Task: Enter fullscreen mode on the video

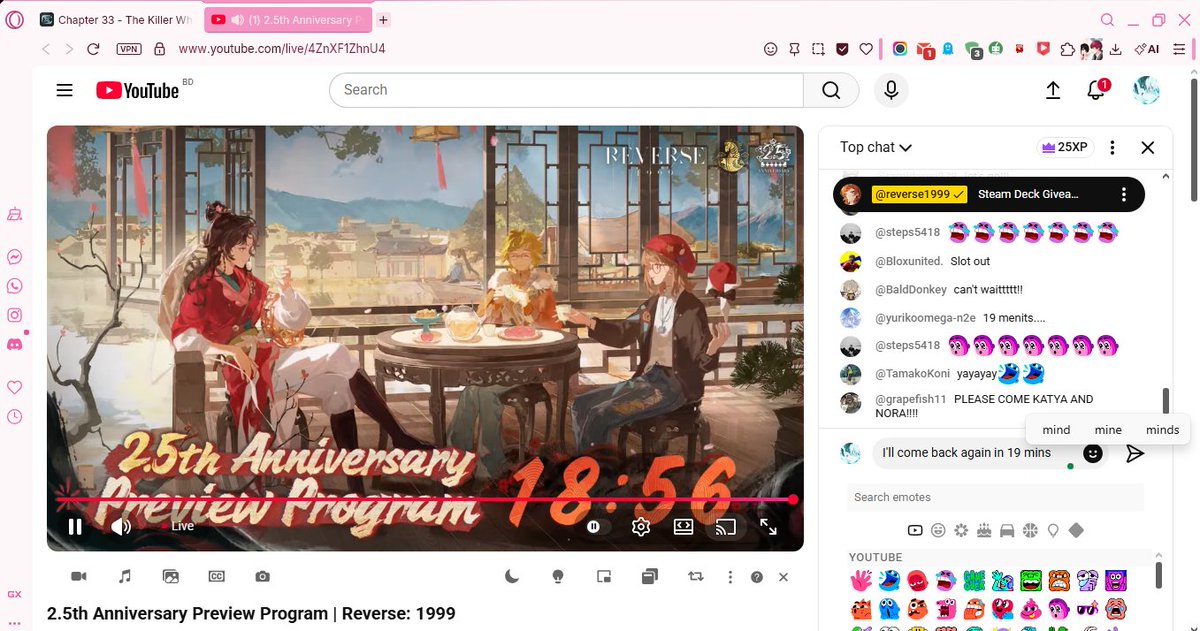Action: 768,526
